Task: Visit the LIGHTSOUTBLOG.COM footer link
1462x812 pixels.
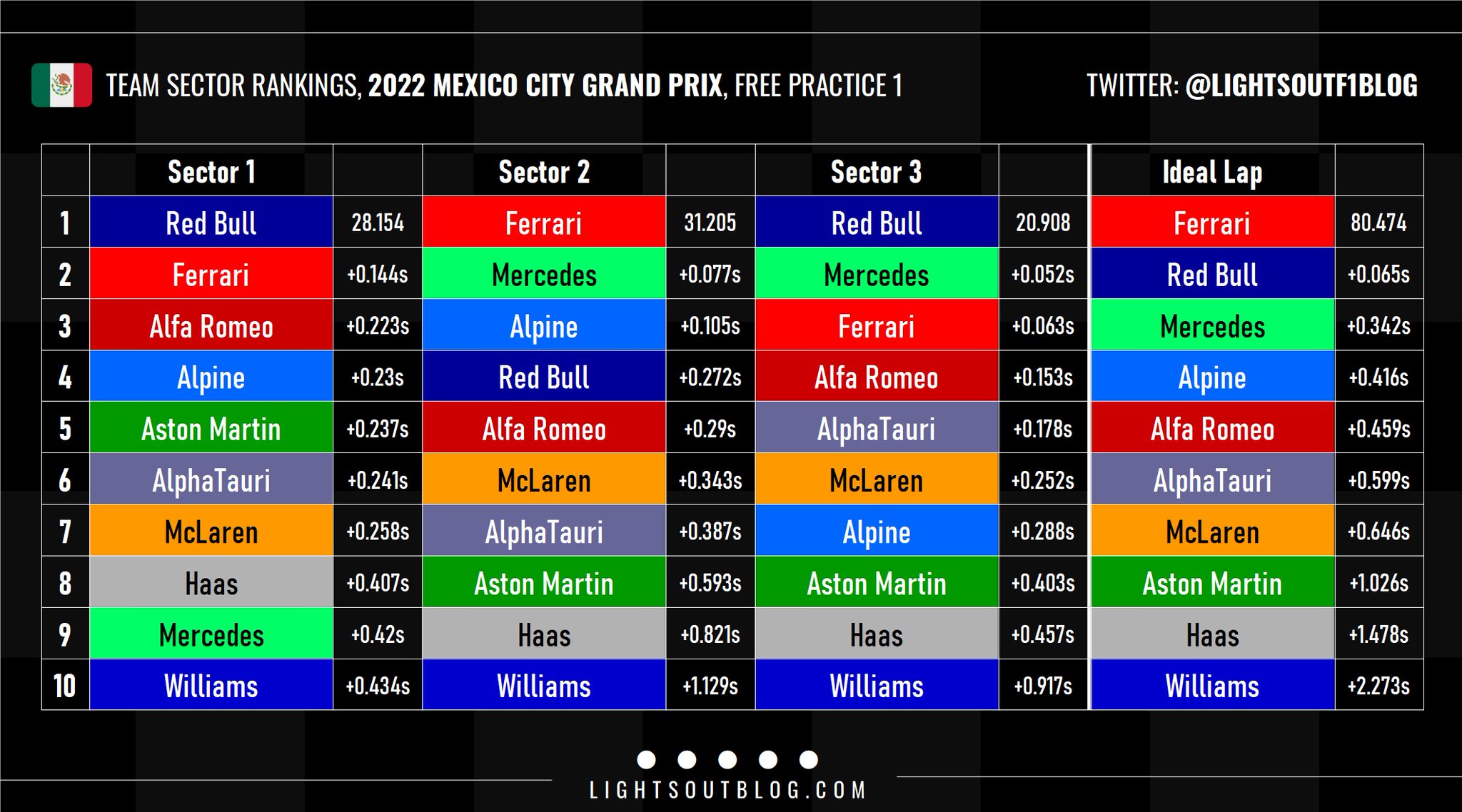Action: click(727, 790)
